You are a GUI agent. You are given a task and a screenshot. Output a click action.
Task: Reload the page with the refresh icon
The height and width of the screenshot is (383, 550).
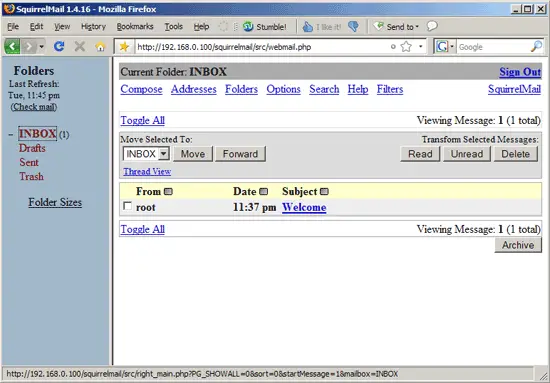tap(59, 46)
